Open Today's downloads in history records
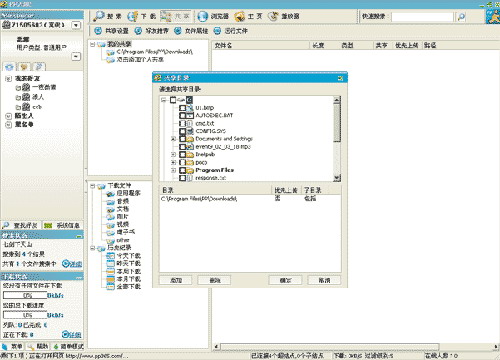The width and height of the screenshot is (500, 360). point(124,256)
